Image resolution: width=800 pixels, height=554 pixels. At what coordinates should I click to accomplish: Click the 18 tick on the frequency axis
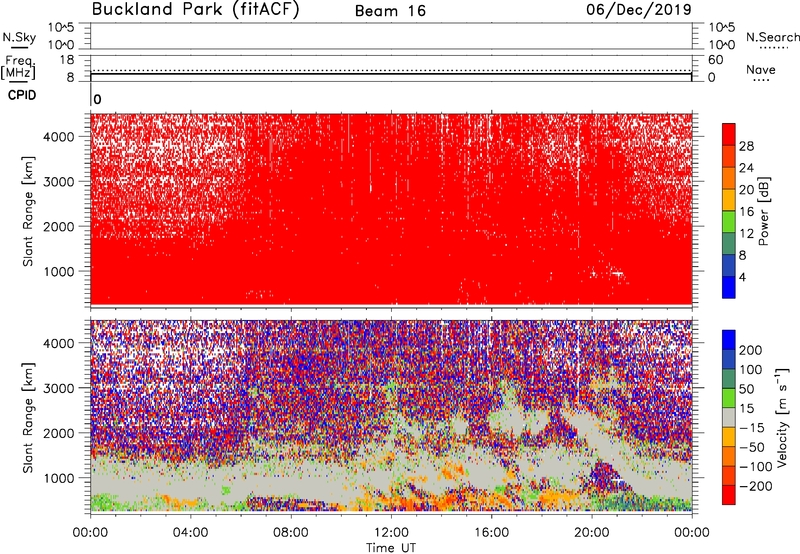(67, 60)
